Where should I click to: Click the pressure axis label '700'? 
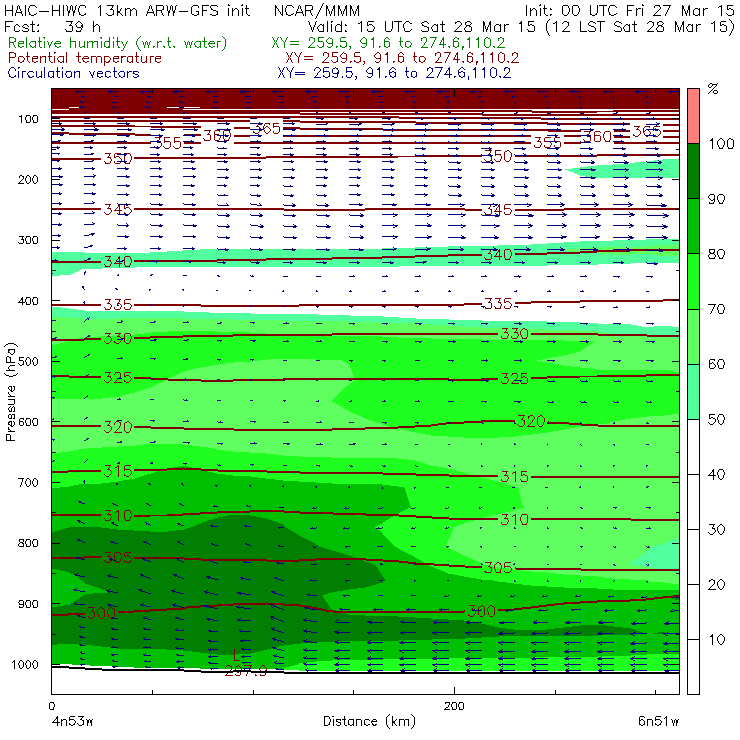(28, 482)
